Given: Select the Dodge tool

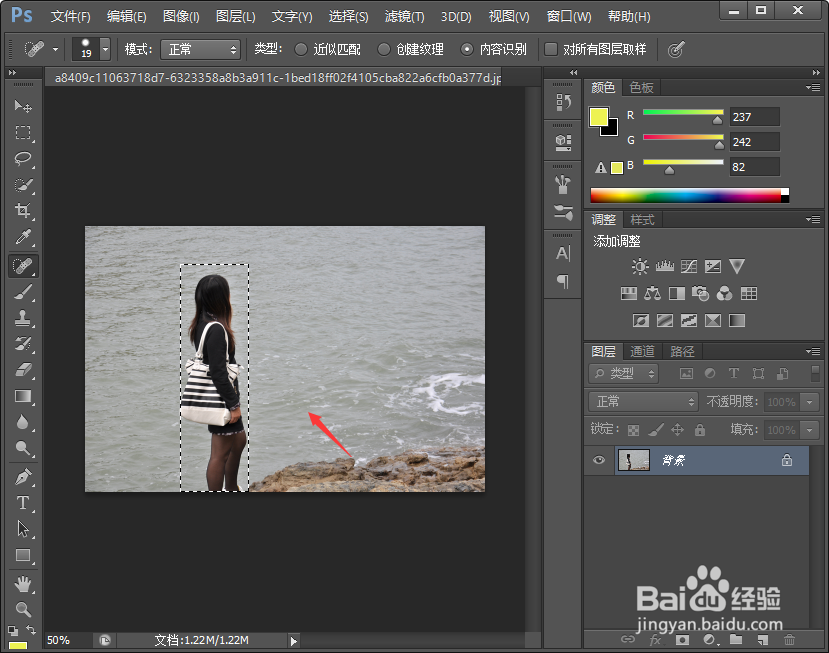Looking at the screenshot, I should tap(23, 448).
